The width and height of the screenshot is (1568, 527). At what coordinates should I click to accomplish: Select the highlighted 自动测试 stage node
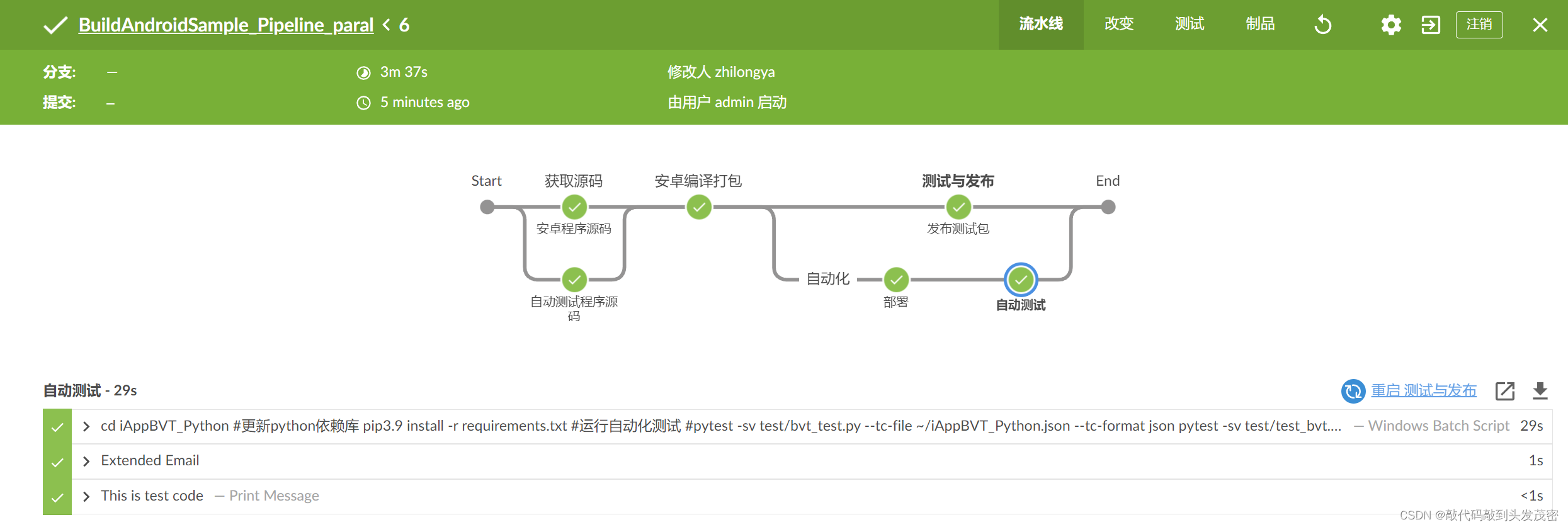1021,280
